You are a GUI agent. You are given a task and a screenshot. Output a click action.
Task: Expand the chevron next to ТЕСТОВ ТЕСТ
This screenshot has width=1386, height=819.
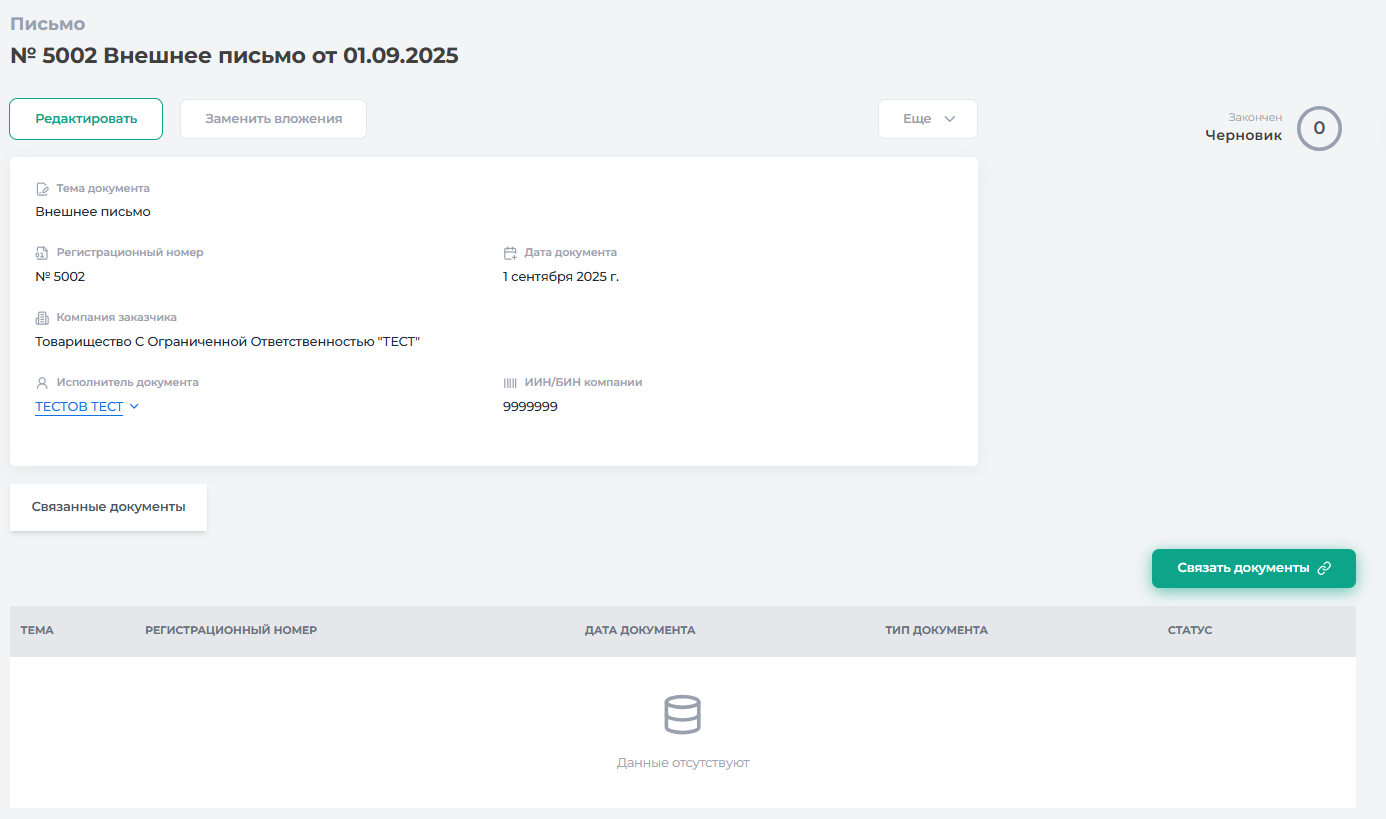134,407
